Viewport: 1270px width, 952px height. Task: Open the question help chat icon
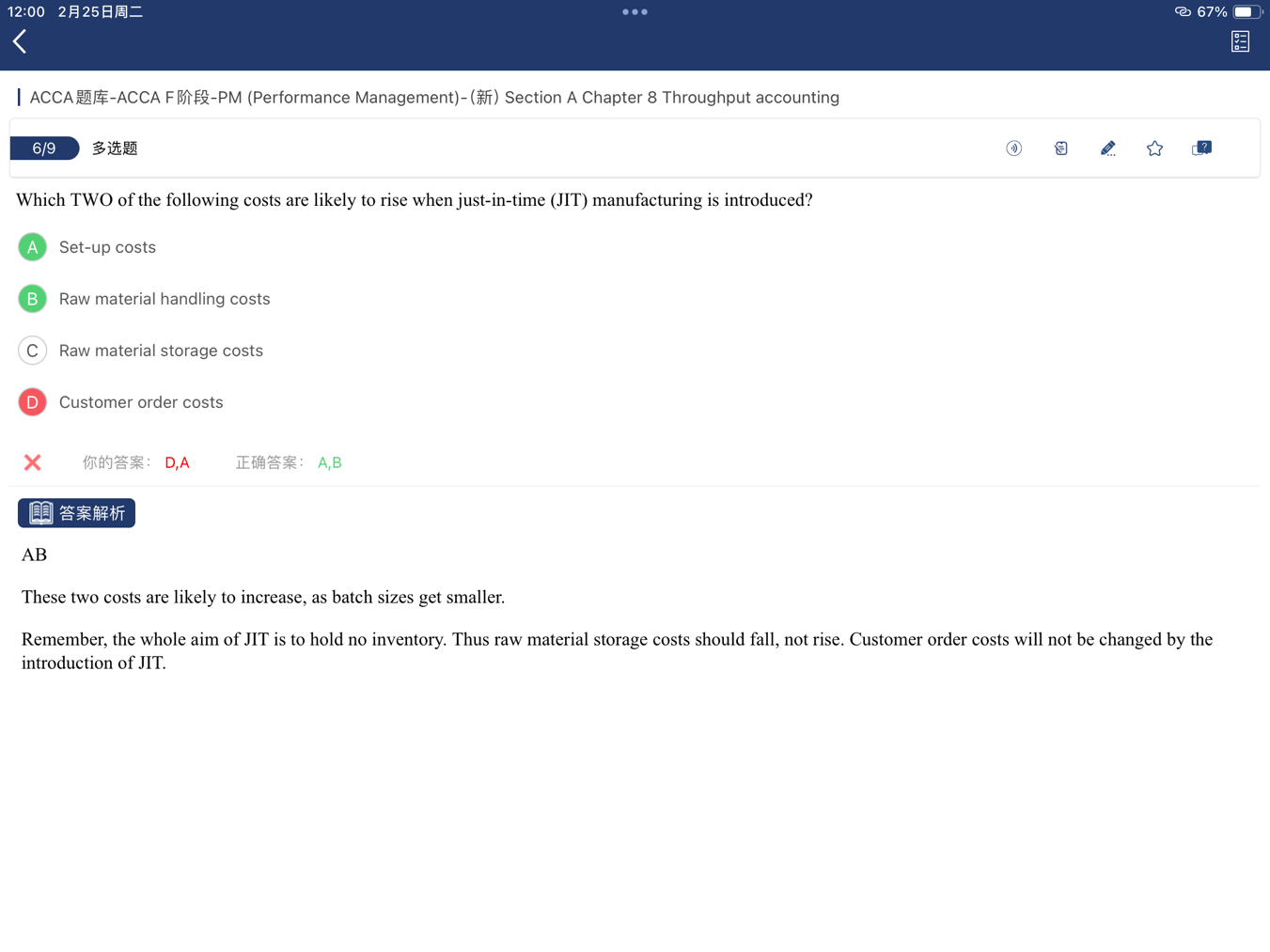click(x=1201, y=148)
